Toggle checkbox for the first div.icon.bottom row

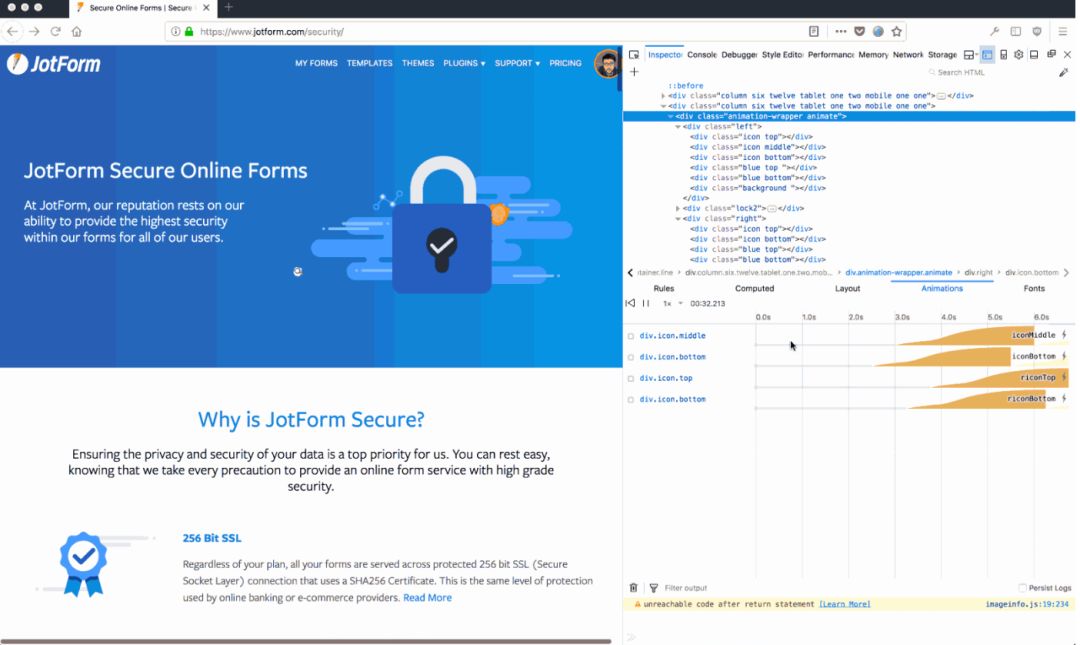630,357
